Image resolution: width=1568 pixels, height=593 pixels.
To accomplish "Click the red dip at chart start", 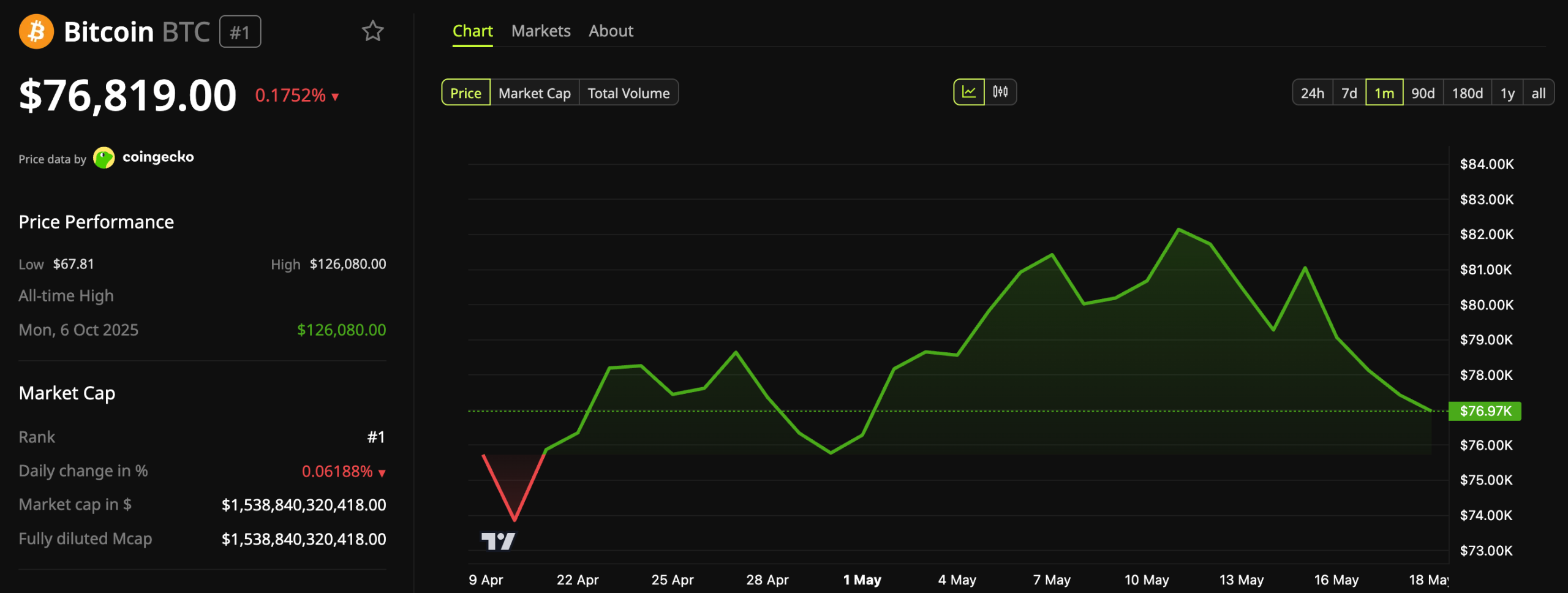I will [514, 519].
